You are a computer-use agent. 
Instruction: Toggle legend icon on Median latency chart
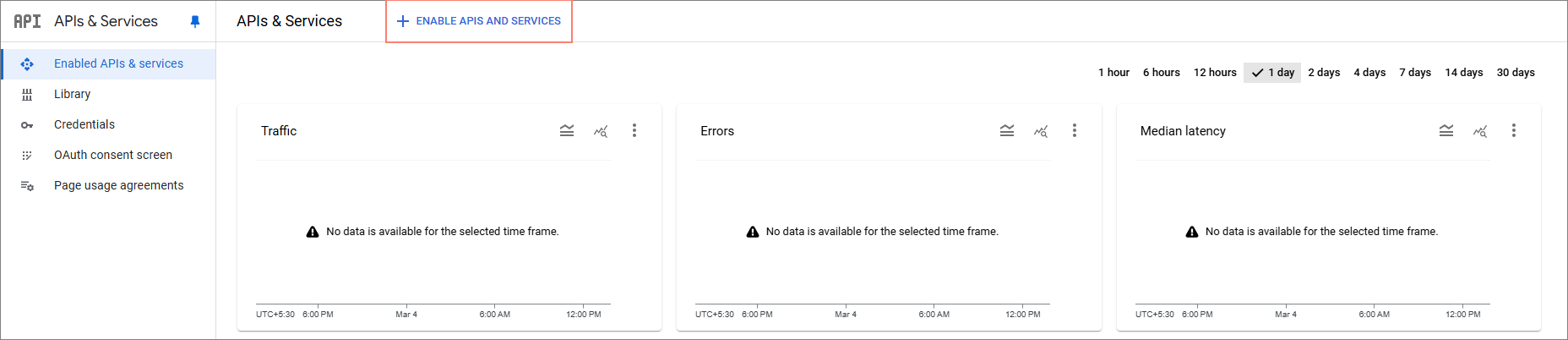1446,131
